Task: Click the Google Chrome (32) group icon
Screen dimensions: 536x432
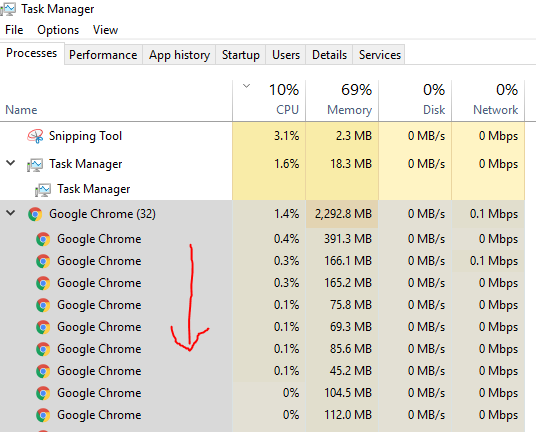Action: [35, 214]
